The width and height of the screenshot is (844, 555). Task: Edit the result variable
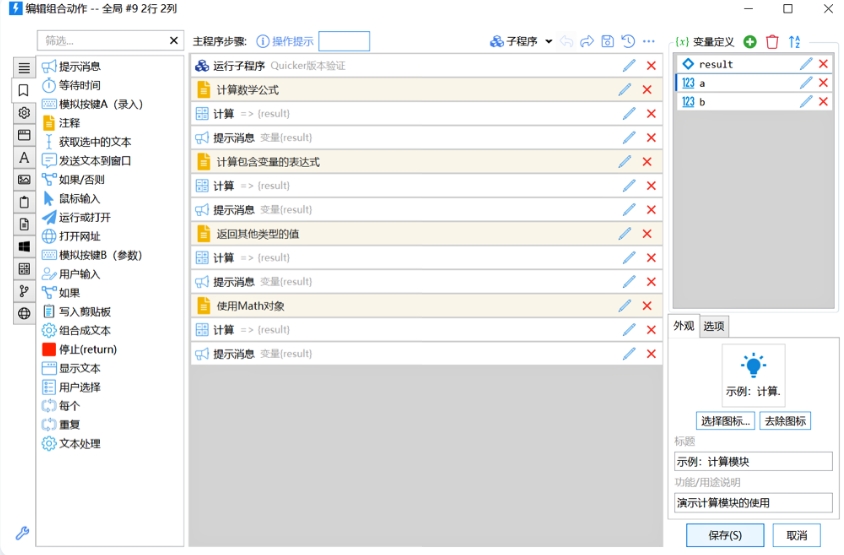click(806, 64)
